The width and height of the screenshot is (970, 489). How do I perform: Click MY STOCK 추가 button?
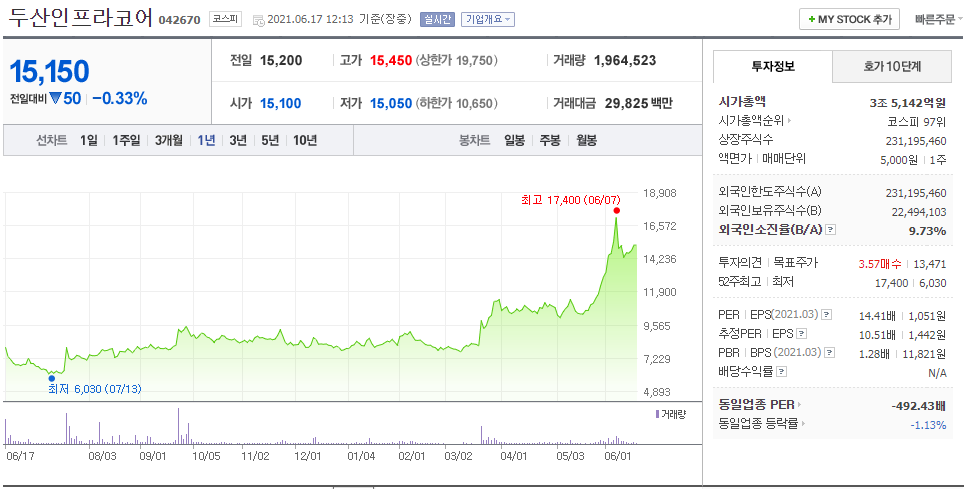coord(849,19)
